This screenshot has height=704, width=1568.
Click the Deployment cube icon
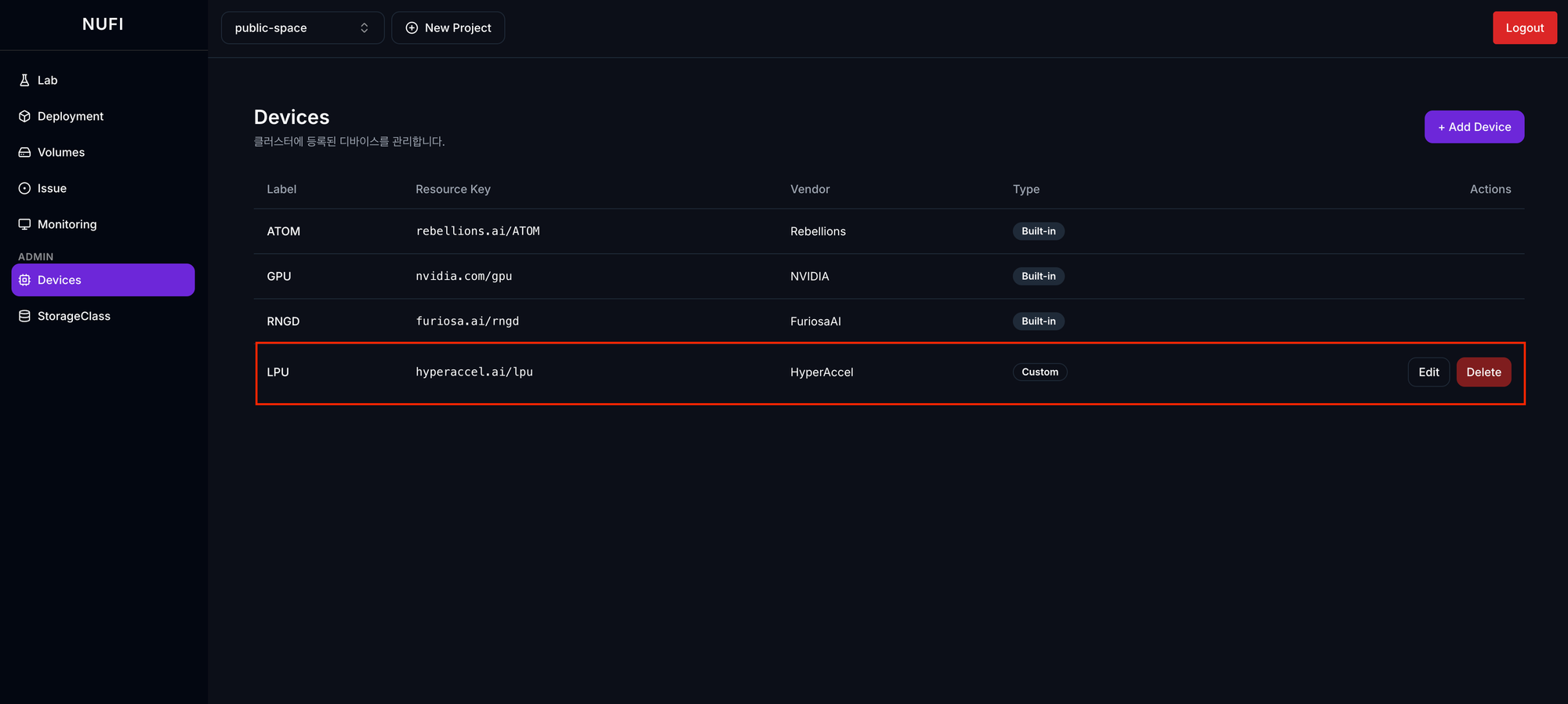tap(24, 116)
